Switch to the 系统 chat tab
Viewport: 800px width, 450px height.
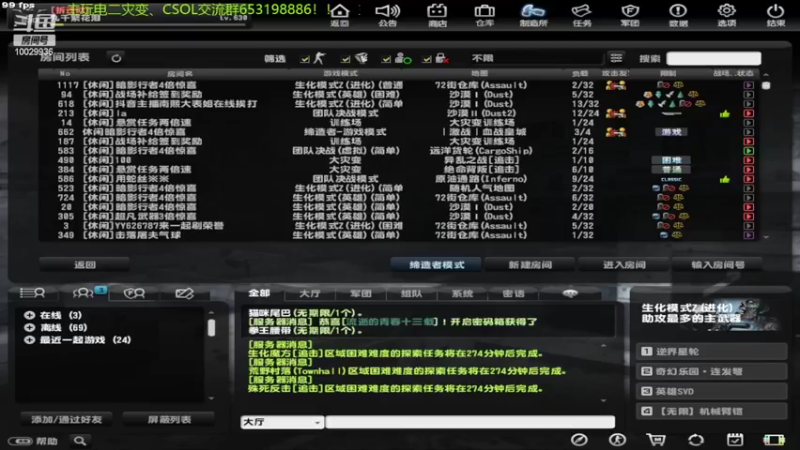pyautogui.click(x=462, y=293)
